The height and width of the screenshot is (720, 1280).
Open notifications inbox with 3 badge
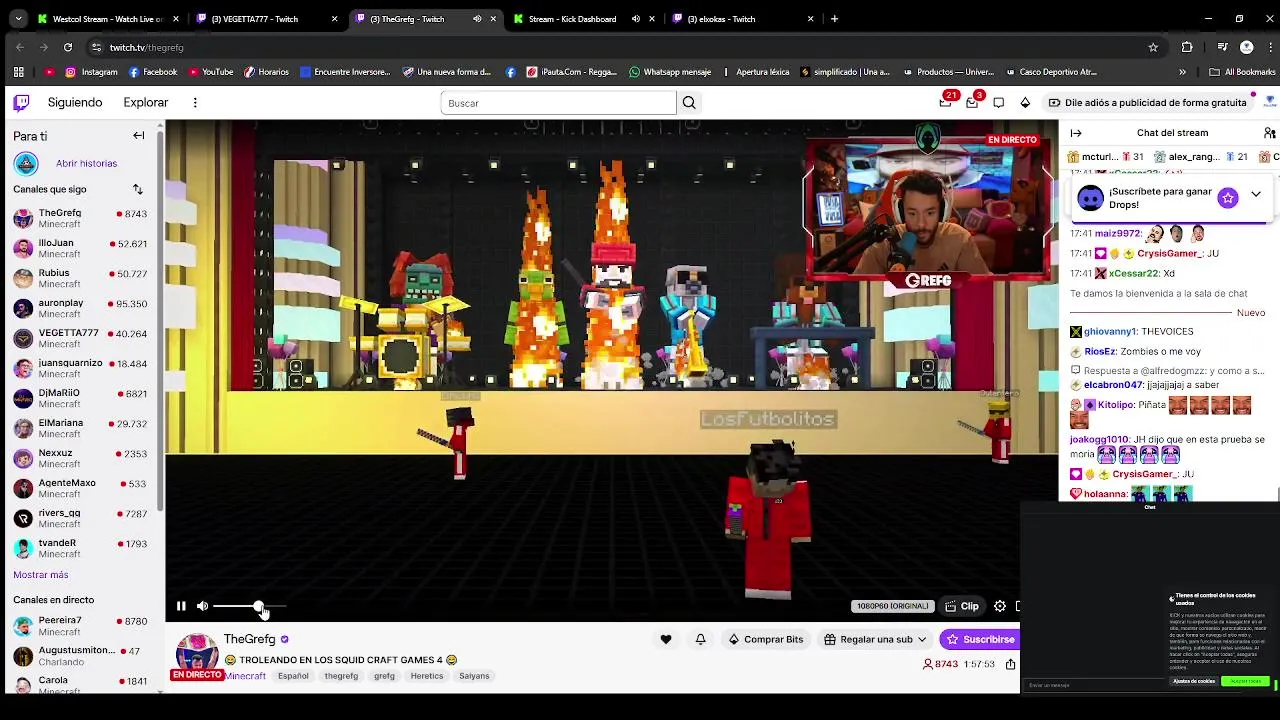pos(972,102)
